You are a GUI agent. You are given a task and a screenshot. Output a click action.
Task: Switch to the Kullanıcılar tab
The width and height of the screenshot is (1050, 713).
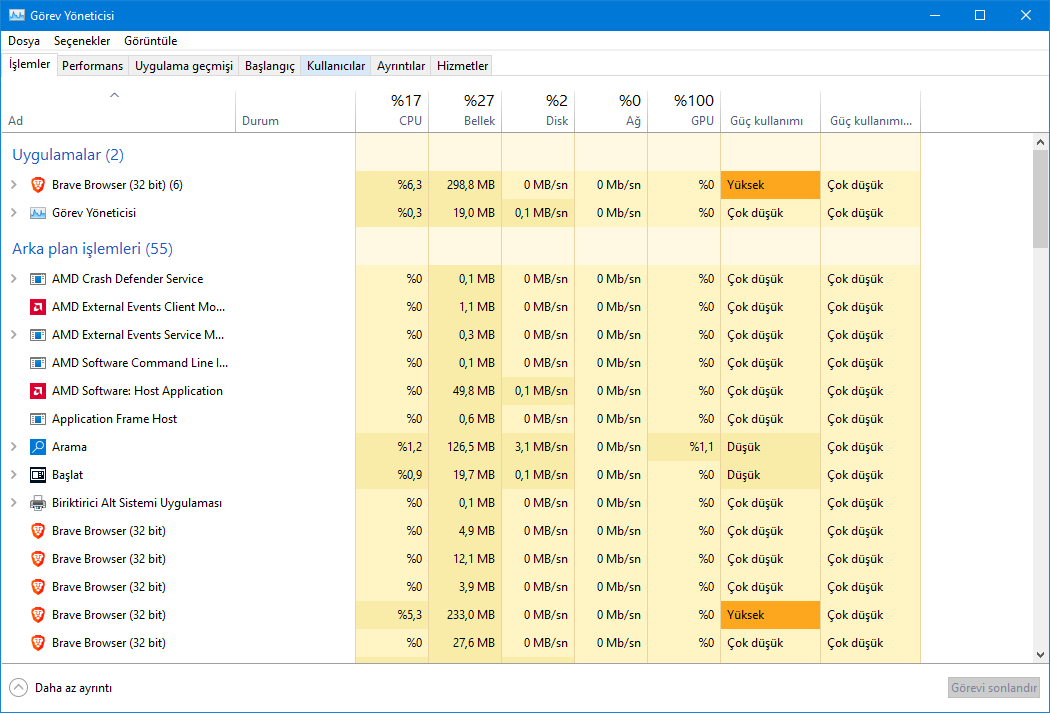point(336,66)
